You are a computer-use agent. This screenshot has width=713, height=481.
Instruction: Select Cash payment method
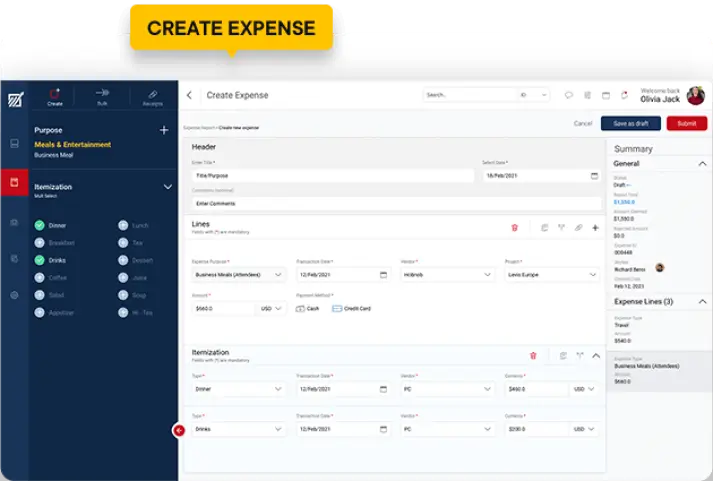pos(307,309)
